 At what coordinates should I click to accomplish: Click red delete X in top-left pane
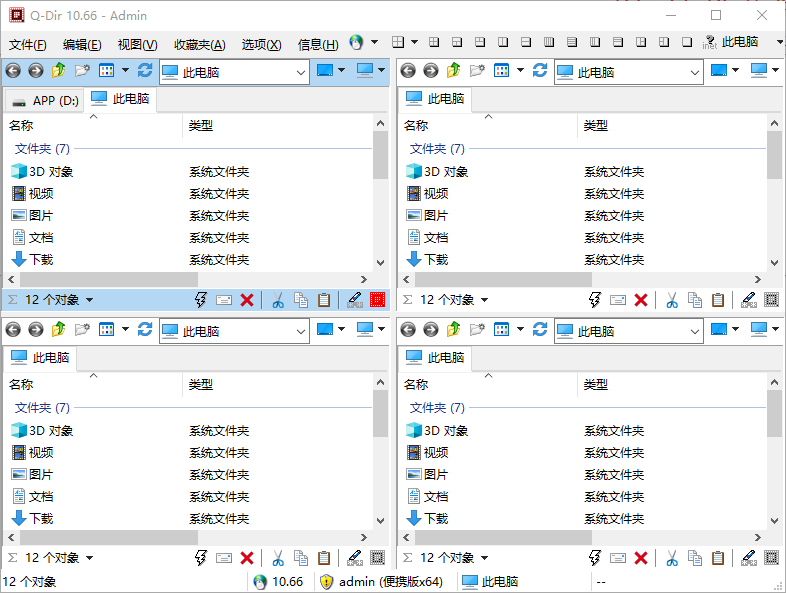point(247,300)
